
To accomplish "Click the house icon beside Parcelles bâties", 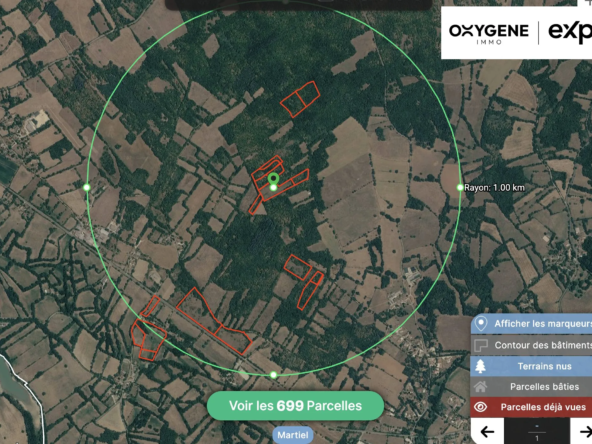I will point(481,387).
